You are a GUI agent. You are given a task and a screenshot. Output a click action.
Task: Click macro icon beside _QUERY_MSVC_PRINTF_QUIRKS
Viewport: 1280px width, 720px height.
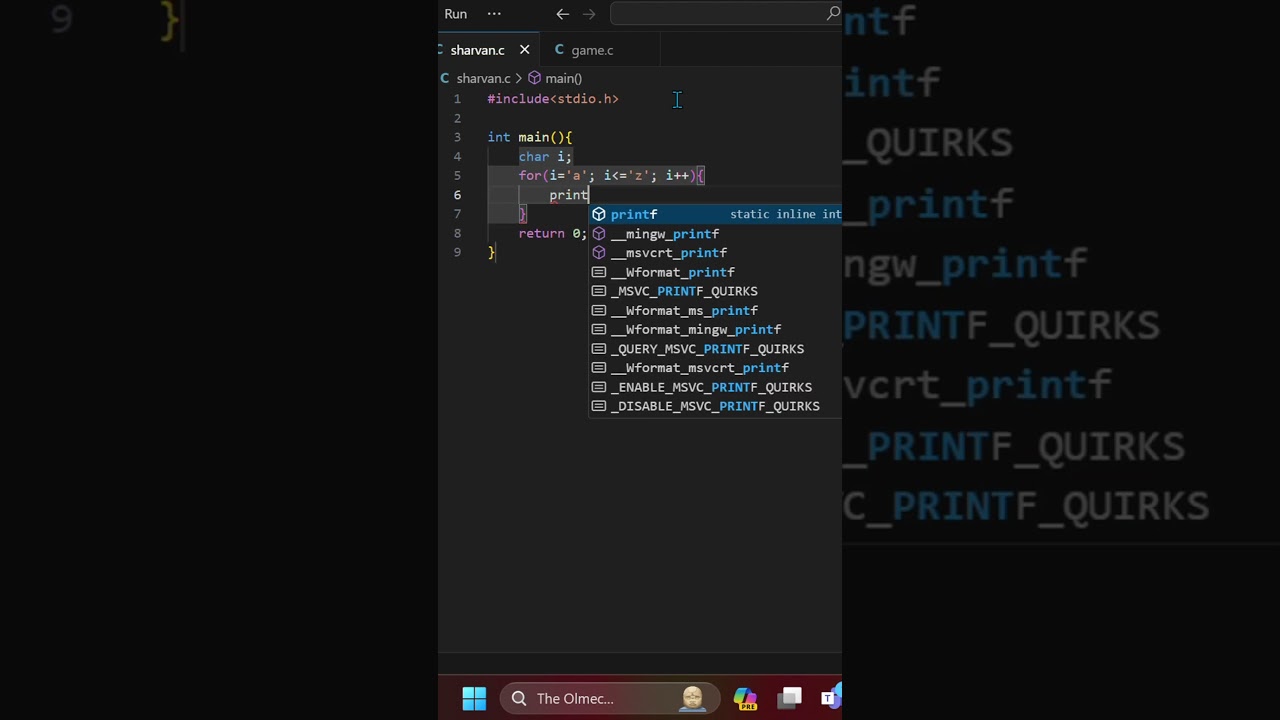pos(599,349)
